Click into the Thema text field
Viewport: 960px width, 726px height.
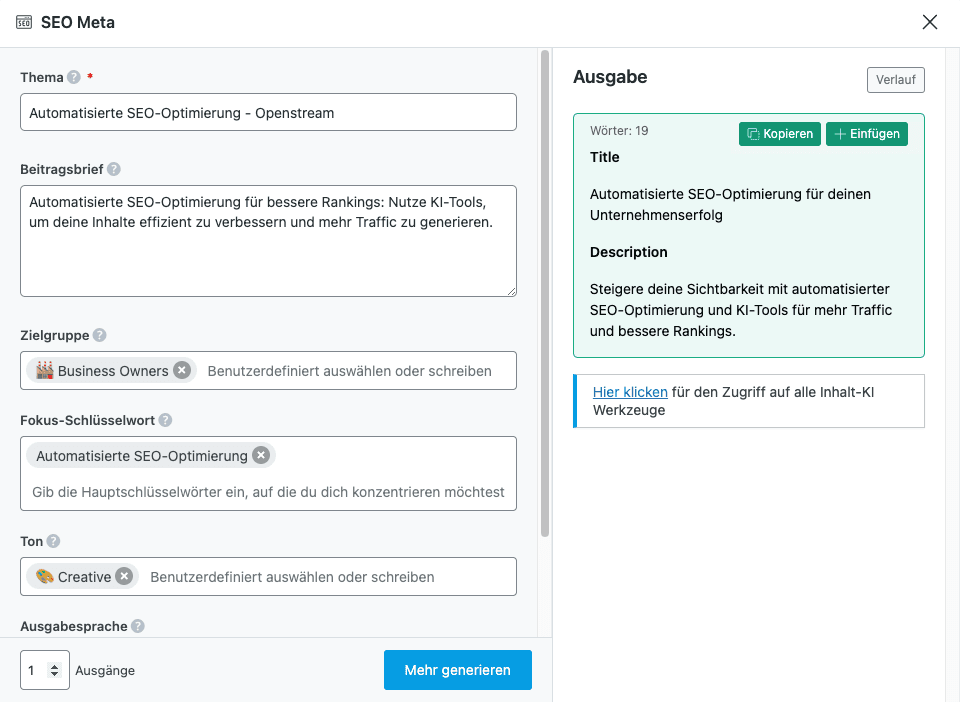268,113
